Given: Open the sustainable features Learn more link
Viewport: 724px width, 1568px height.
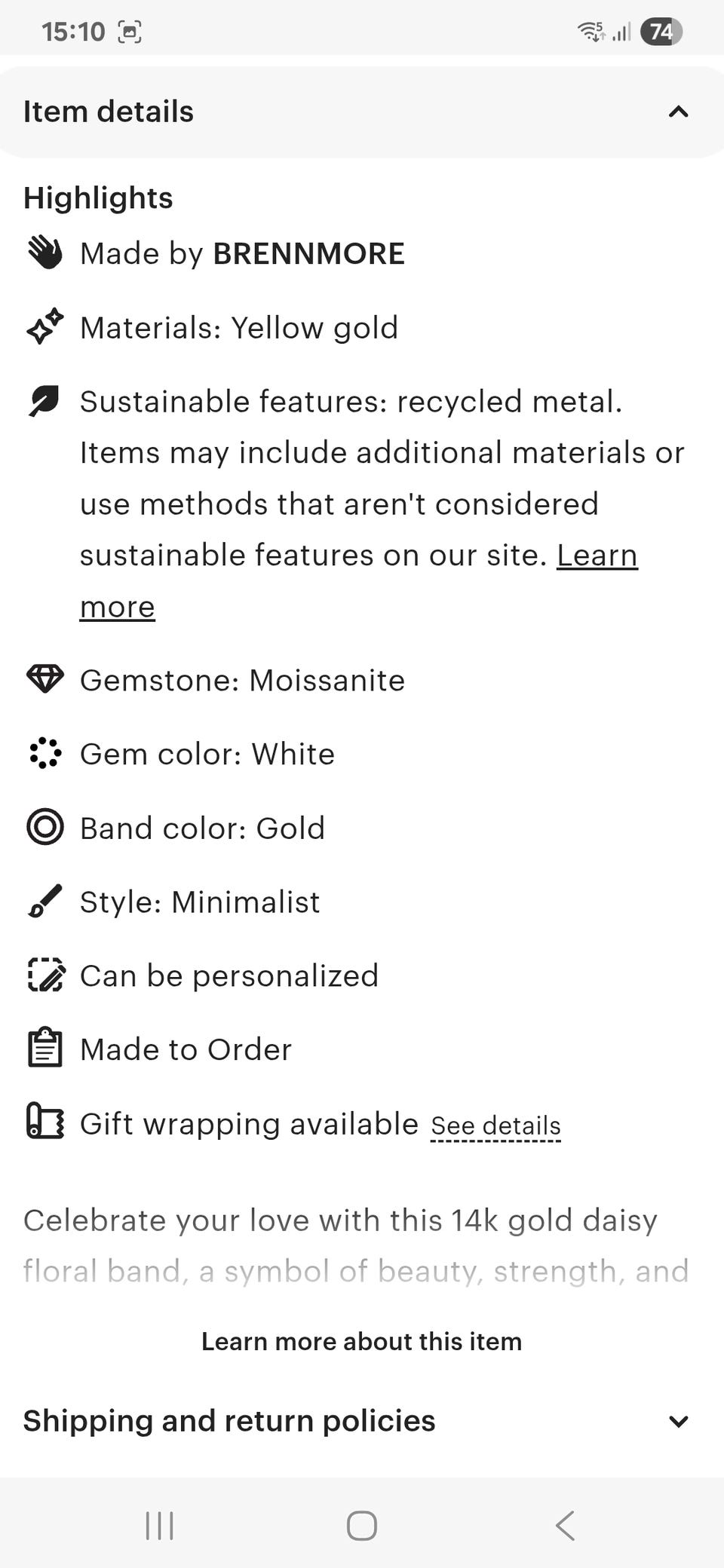Looking at the screenshot, I should [597, 556].
